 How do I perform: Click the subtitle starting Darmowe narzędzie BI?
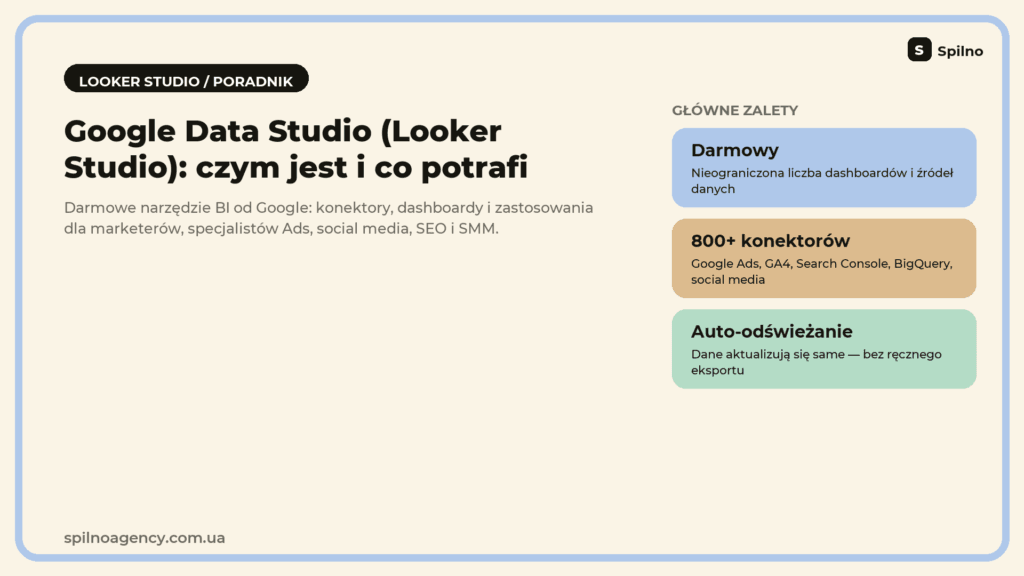click(328, 218)
